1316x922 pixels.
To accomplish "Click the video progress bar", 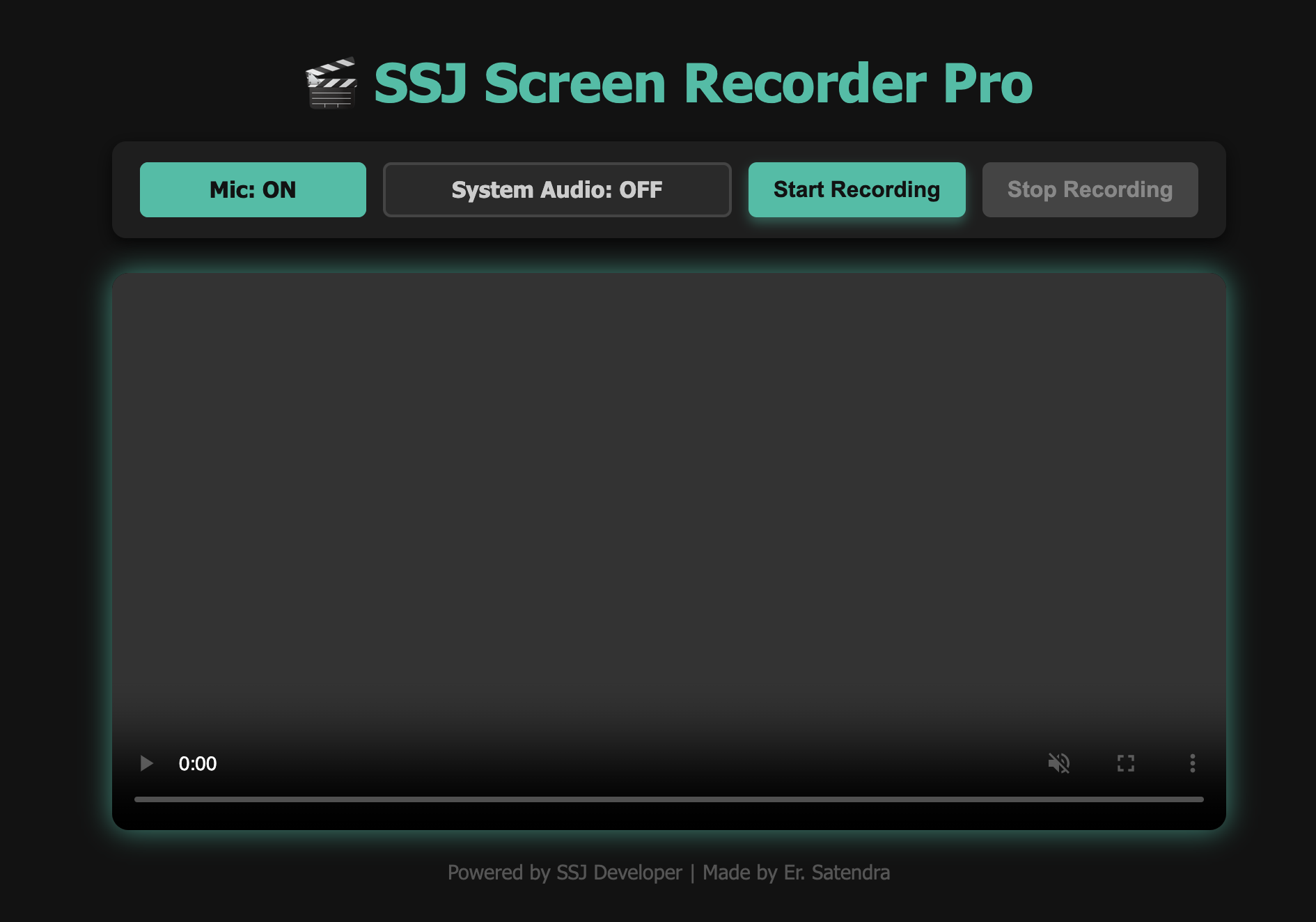I will 669,799.
